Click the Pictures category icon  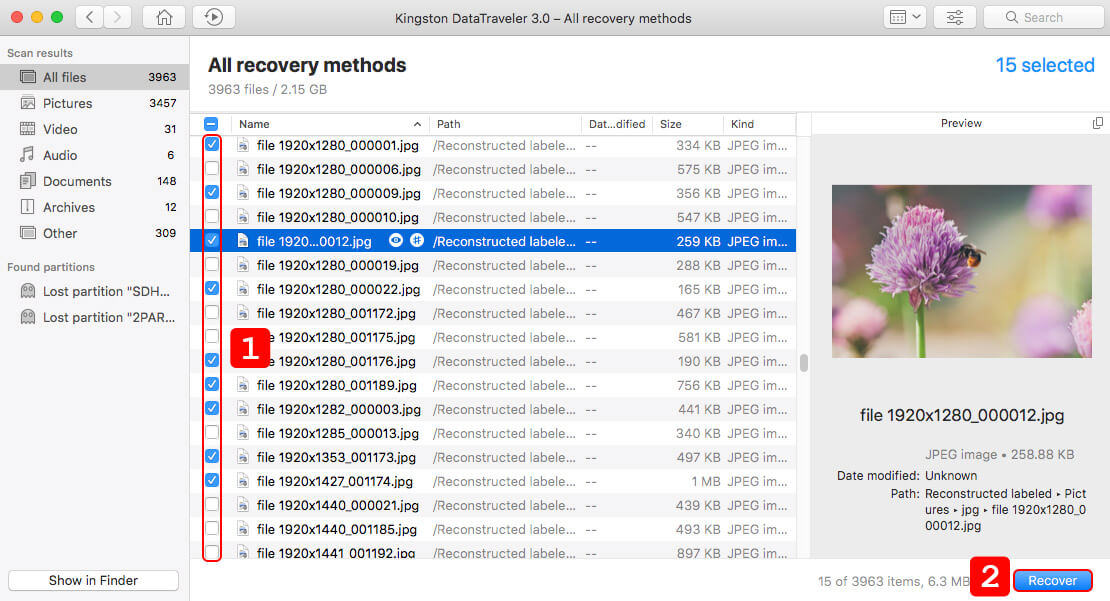(28, 103)
